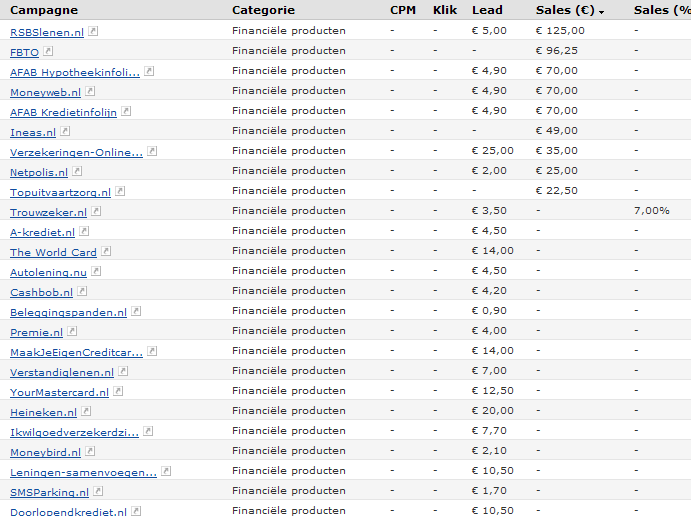691x516 pixels.
Task: Select the € 1,70 lead value
Action: click(x=489, y=490)
